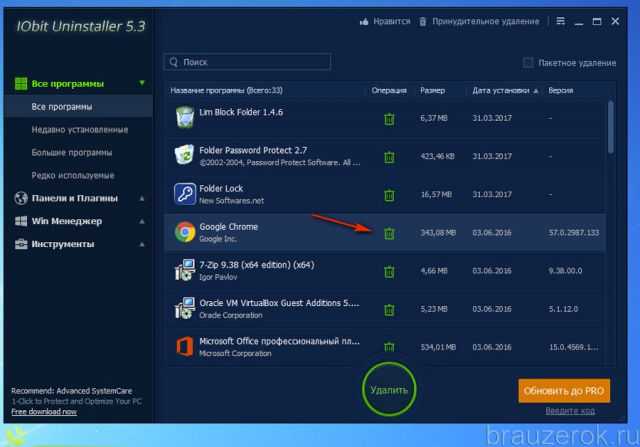Click the Microsoft Office 534,01 MB size
This screenshot has height=447, width=640.
point(438,347)
